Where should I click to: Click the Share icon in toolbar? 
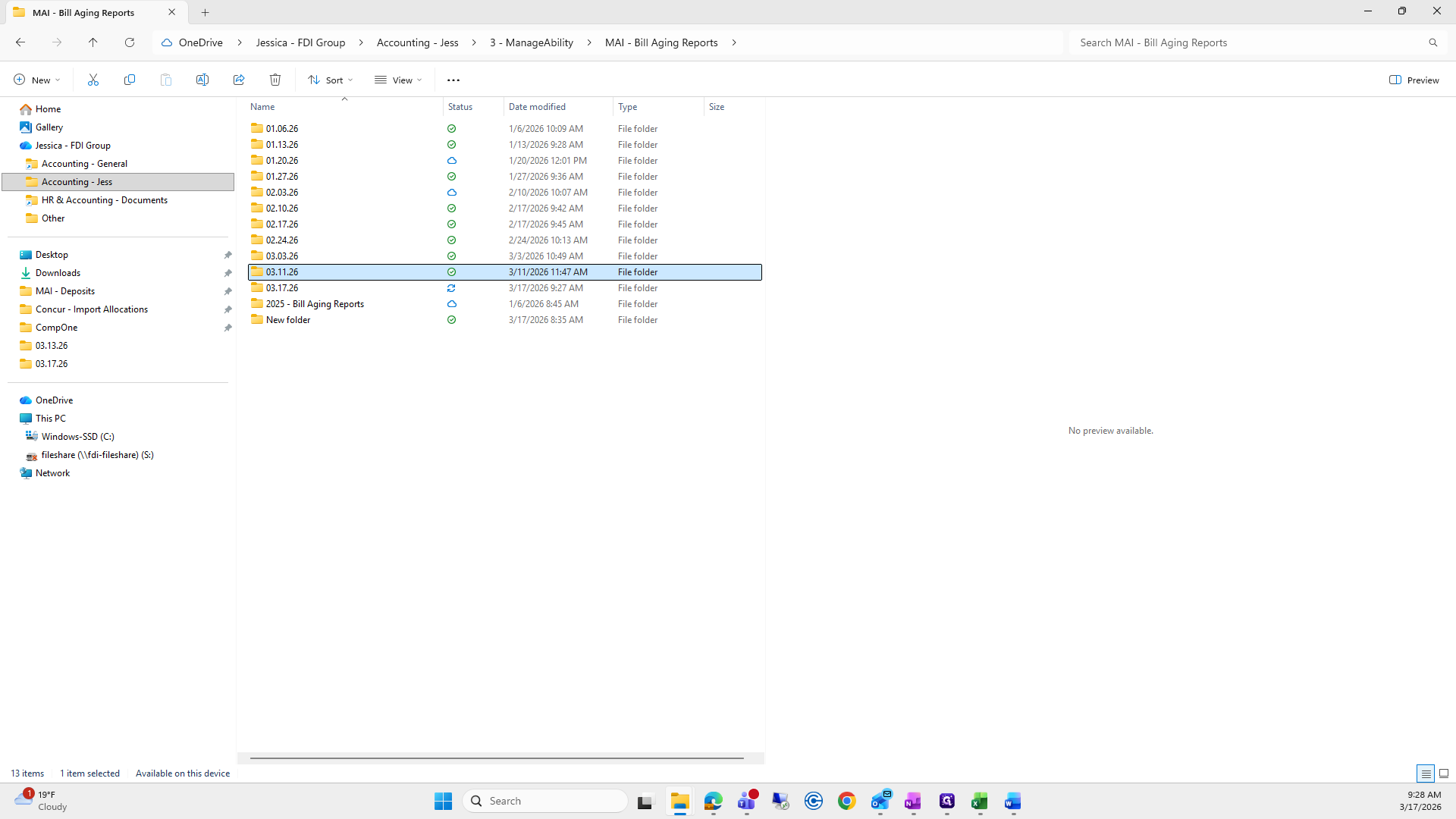point(239,80)
